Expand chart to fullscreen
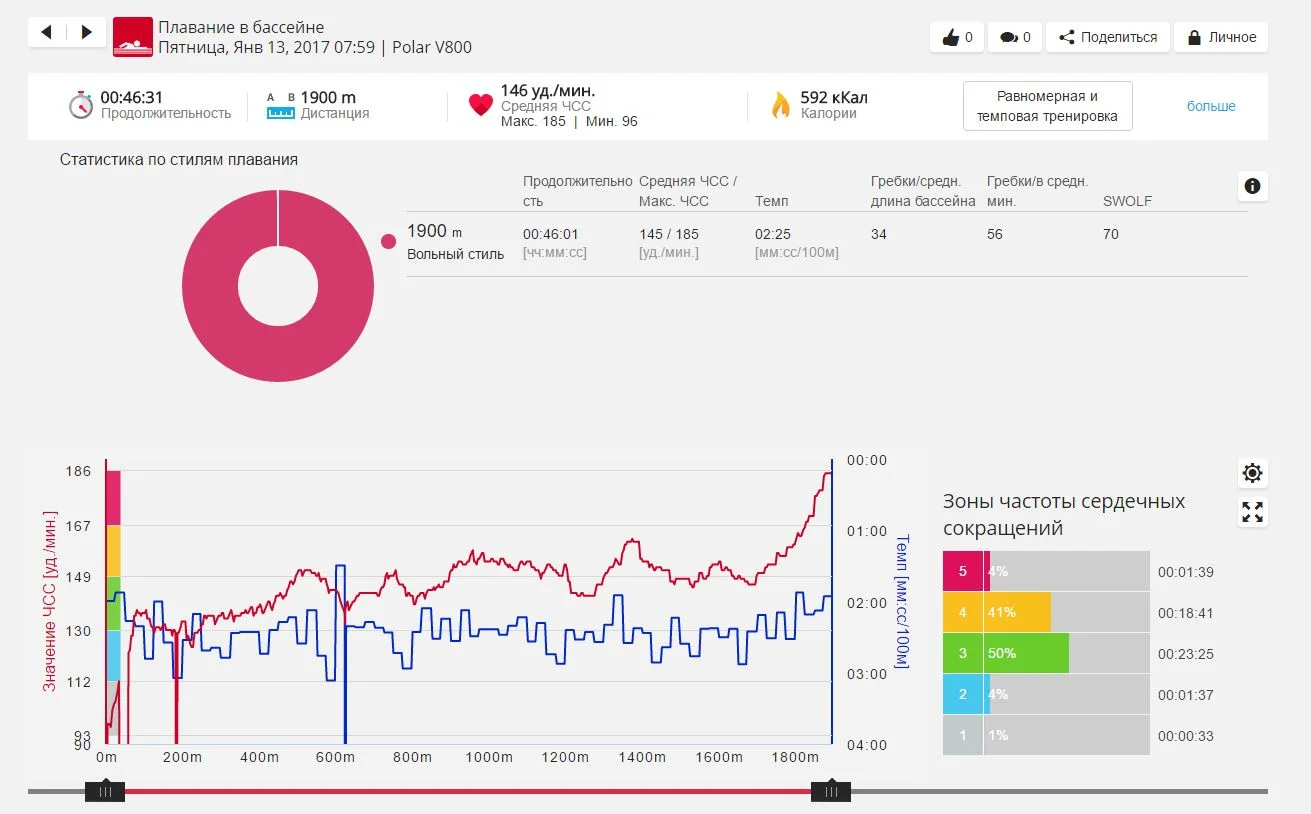 pos(1252,513)
